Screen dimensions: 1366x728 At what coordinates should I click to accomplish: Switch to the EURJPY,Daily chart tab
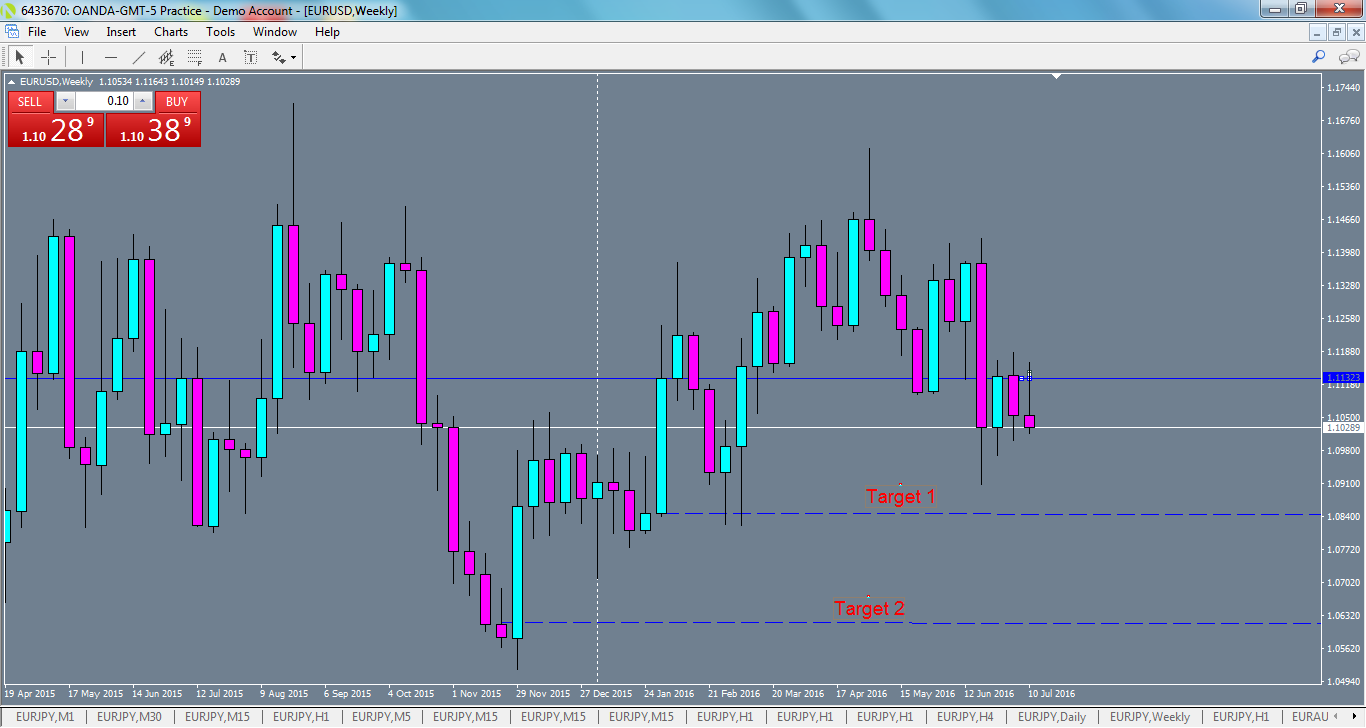point(1051,717)
